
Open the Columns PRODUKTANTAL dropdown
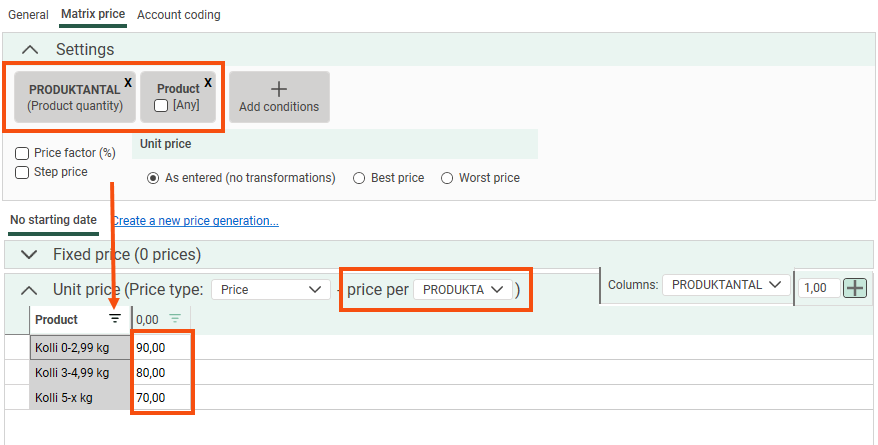(725, 285)
